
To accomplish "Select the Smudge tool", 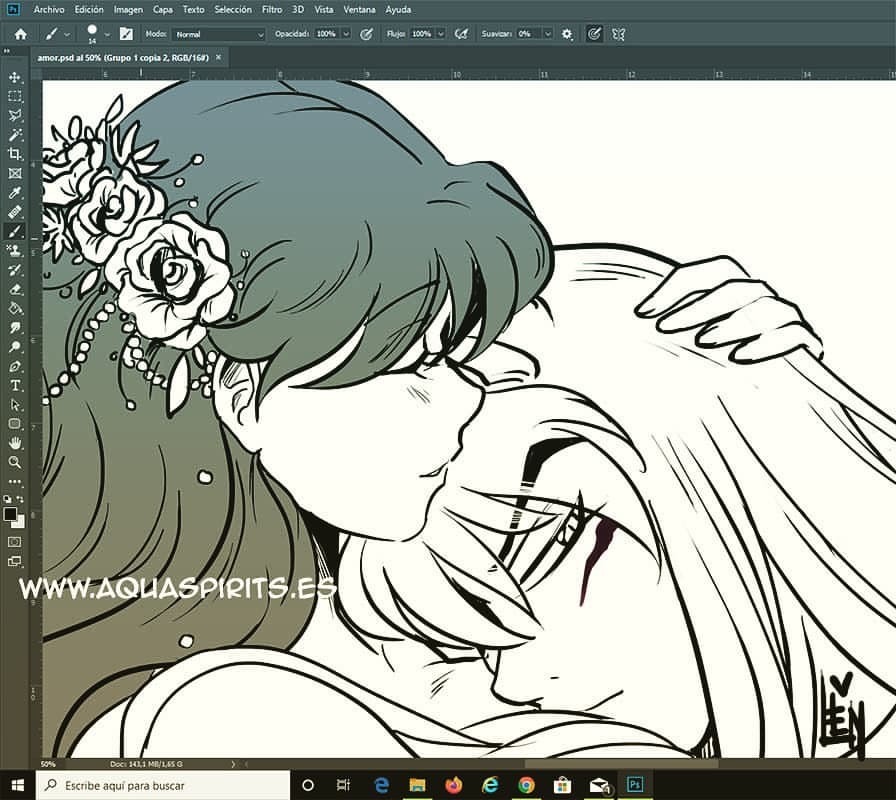I will pyautogui.click(x=15, y=328).
